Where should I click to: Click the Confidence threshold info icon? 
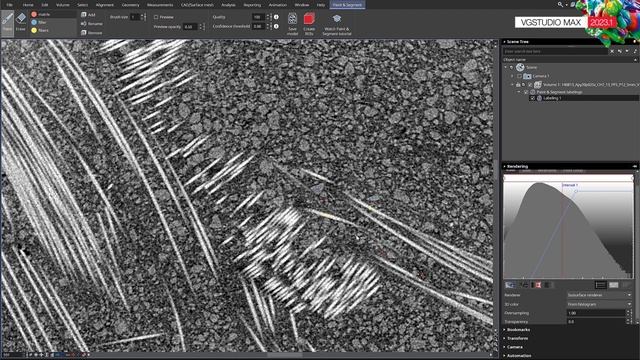[276, 26]
